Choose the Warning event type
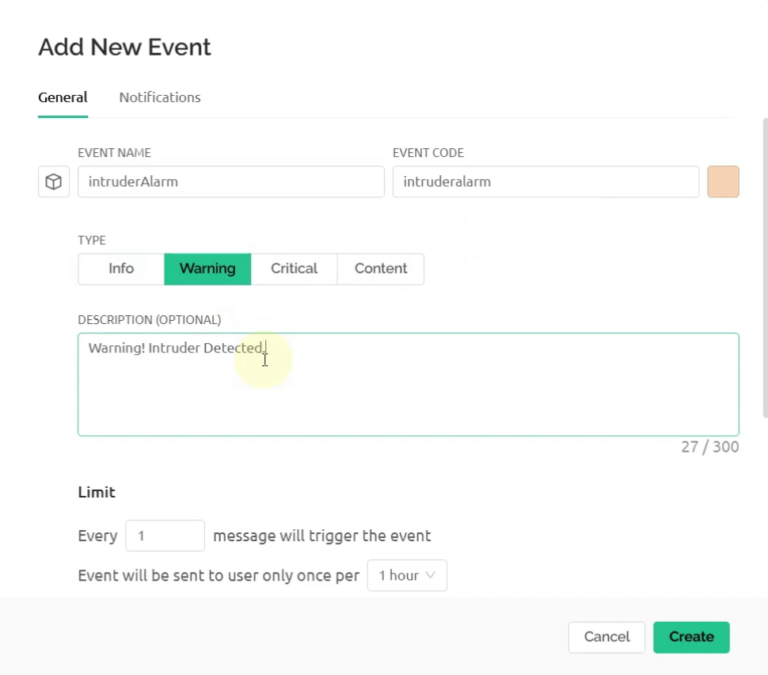The height and width of the screenshot is (675, 768). pos(207,268)
